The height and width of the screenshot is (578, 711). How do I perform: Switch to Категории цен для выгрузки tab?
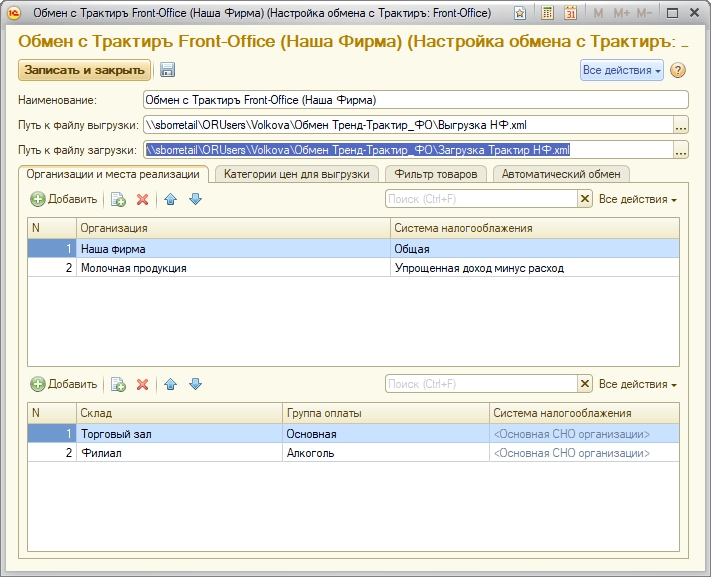[296, 174]
